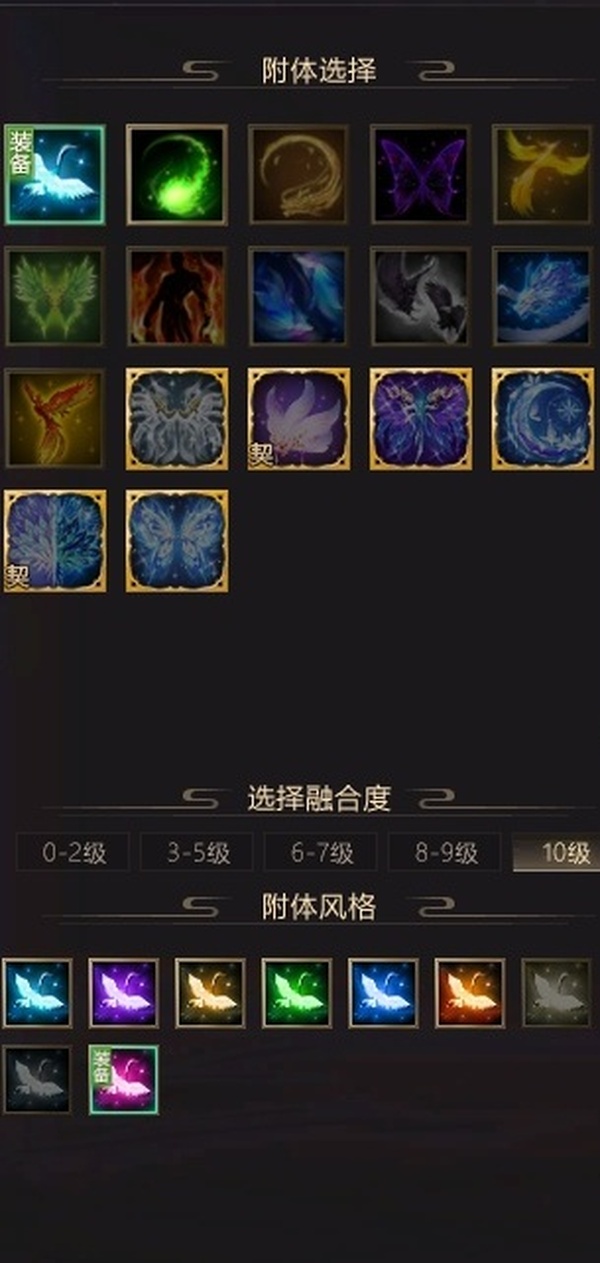Click the highlighted 10级 fusion tab
600x1263 pixels.
tap(557, 853)
